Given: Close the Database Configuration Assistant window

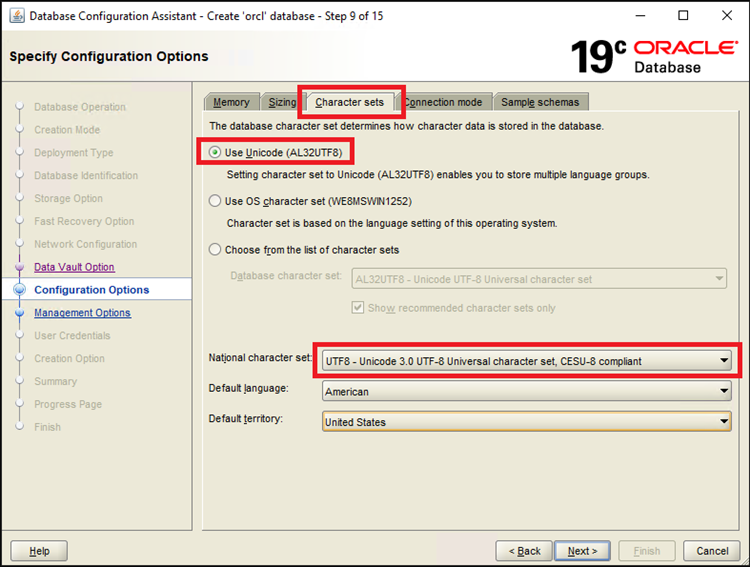Looking at the screenshot, I should coord(727,15).
